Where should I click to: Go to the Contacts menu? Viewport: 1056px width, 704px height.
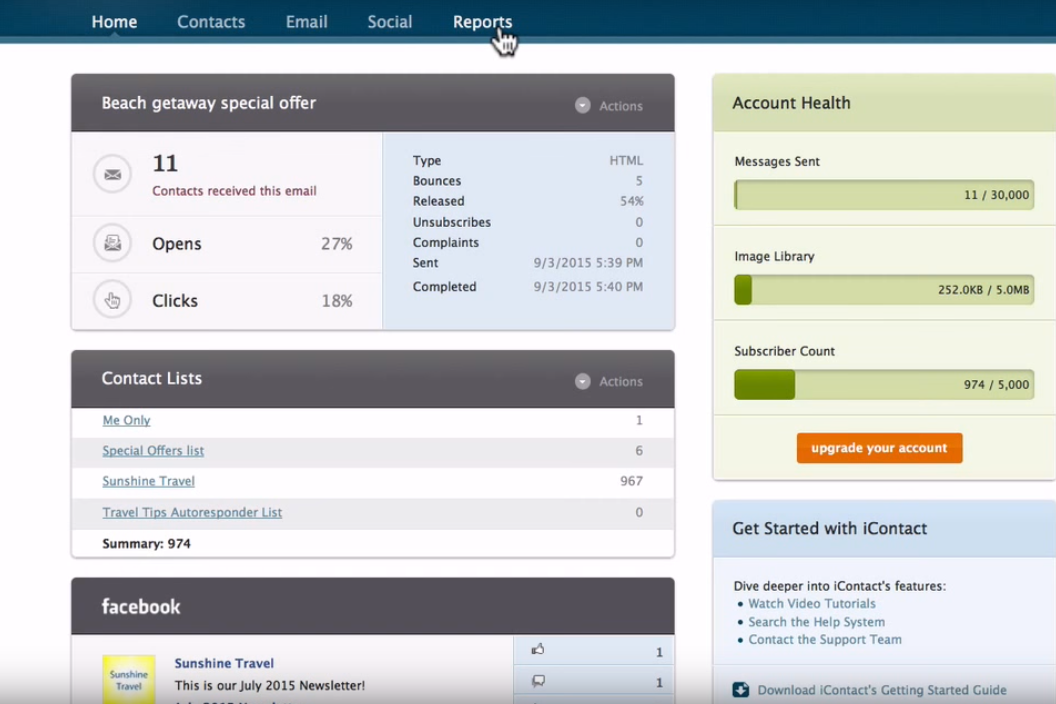(211, 22)
